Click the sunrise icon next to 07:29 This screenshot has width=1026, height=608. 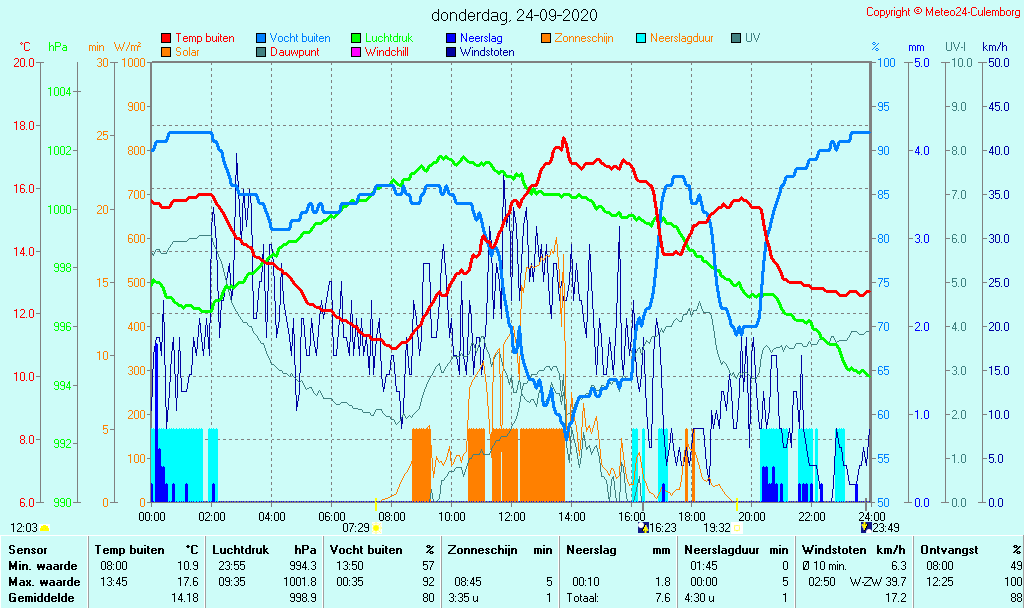(x=377, y=527)
